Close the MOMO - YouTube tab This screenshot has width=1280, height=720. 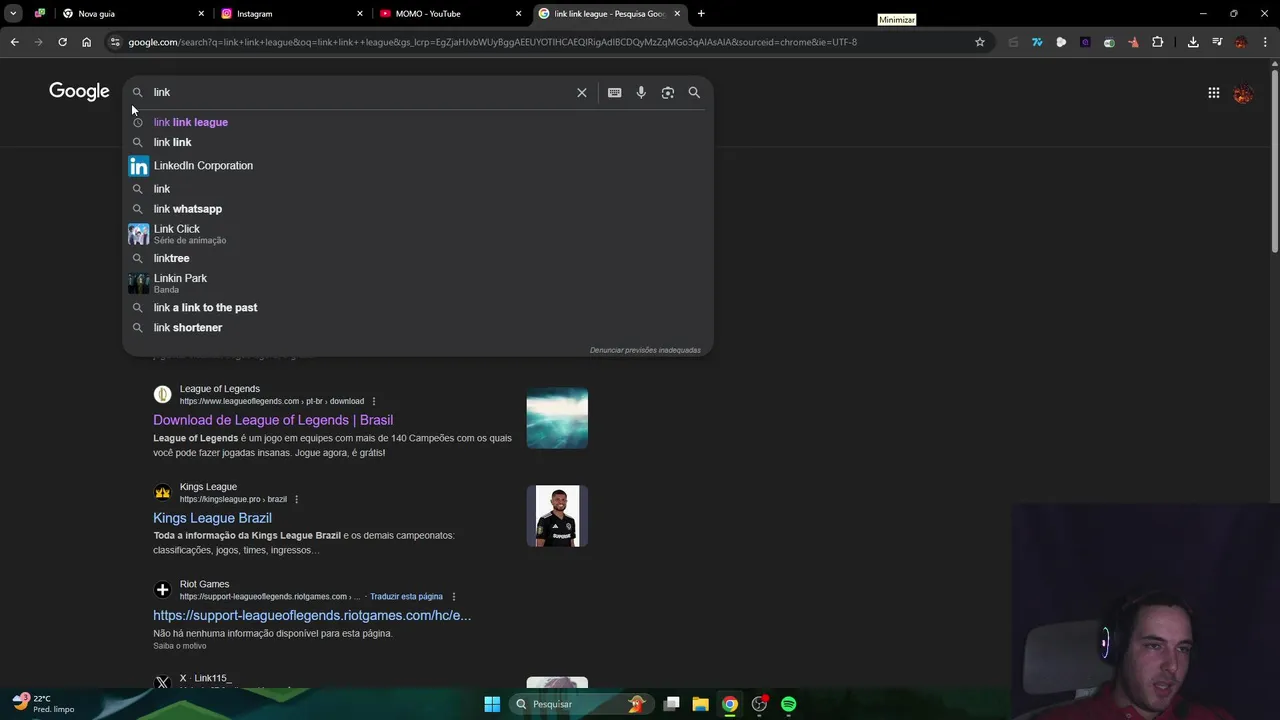pyautogui.click(x=518, y=14)
